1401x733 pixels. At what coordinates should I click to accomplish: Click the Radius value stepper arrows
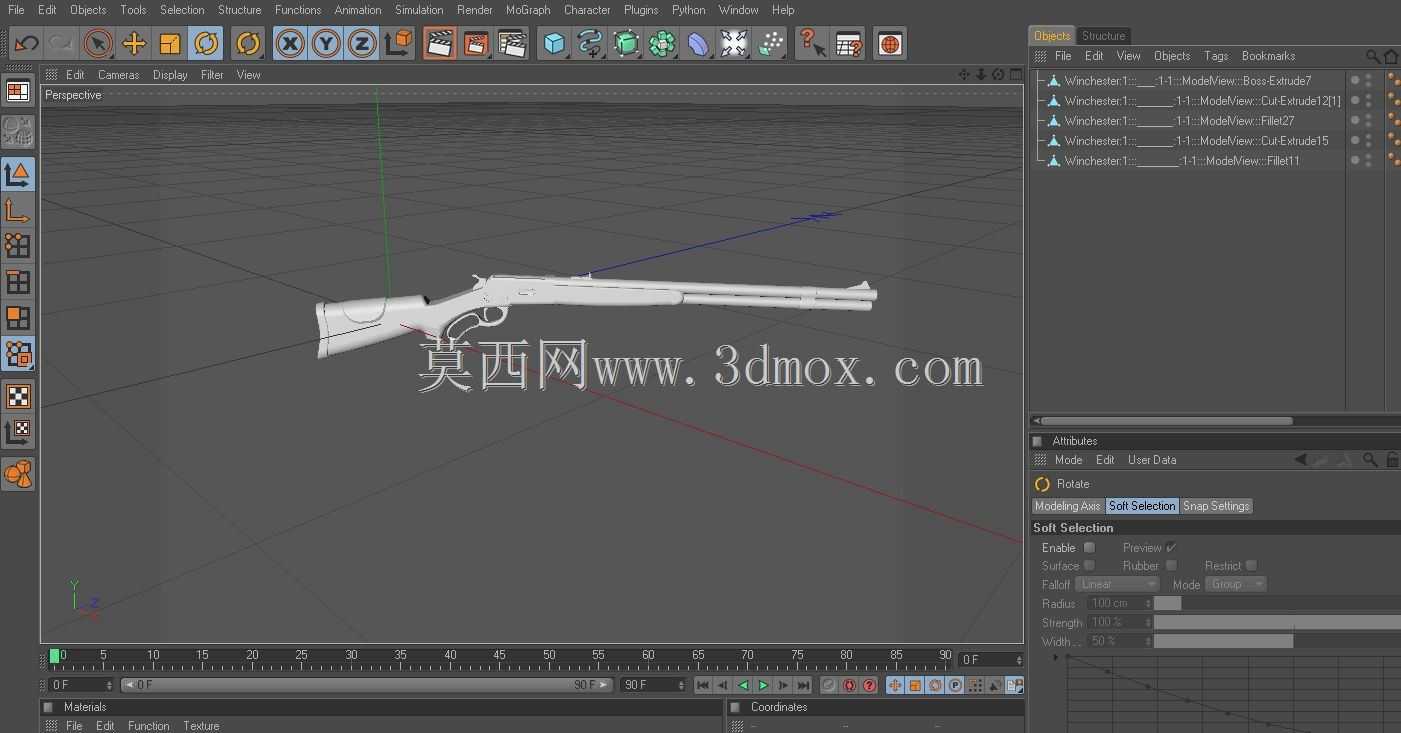point(1149,603)
